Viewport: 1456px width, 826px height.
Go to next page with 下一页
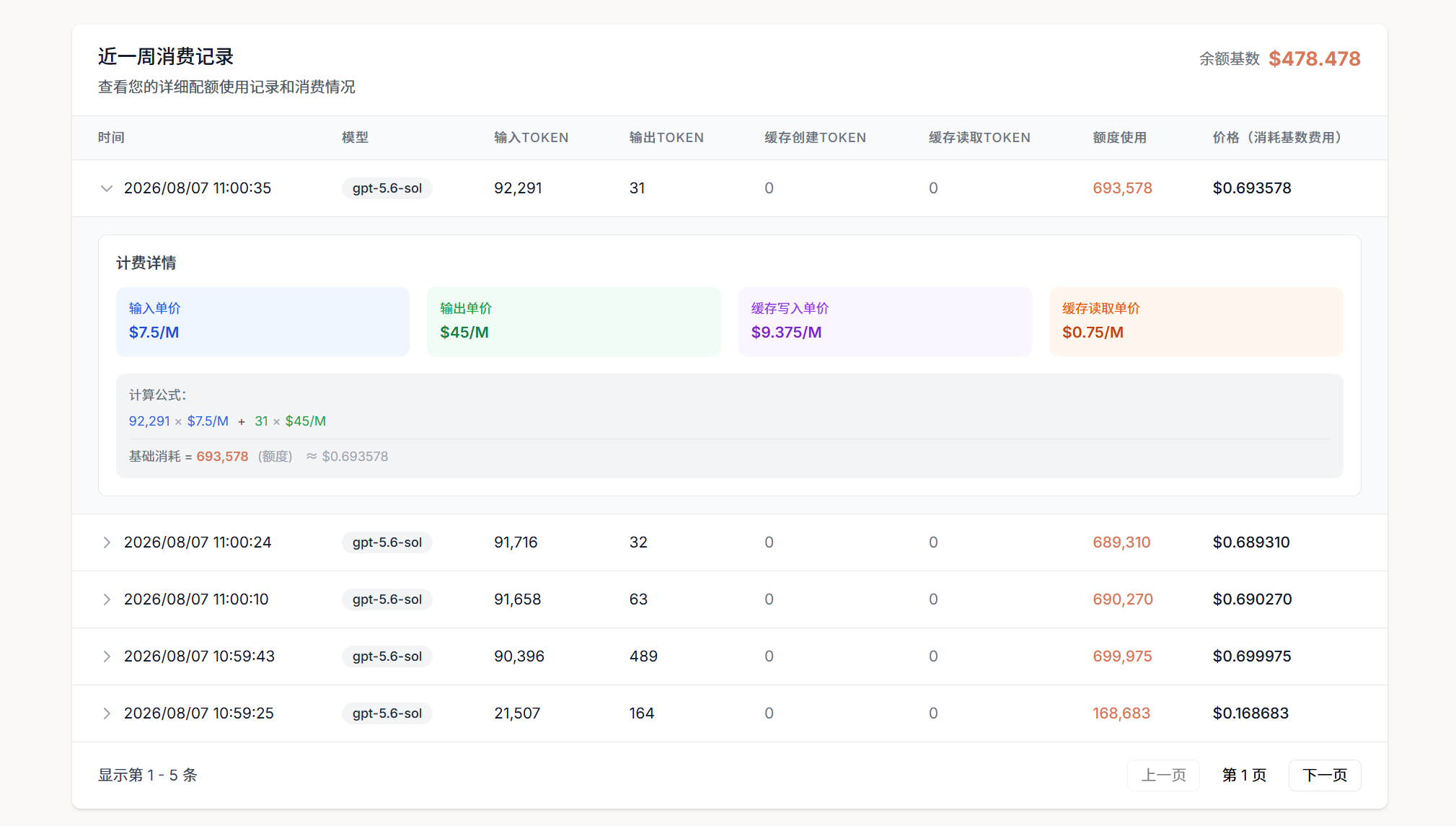click(x=1325, y=776)
